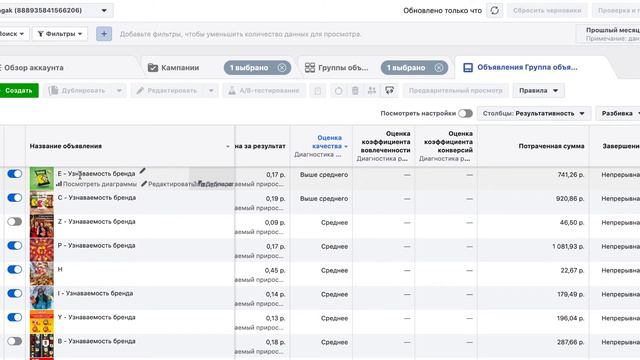
Task: Click the green 'Создать' button
Action: [x=18, y=91]
